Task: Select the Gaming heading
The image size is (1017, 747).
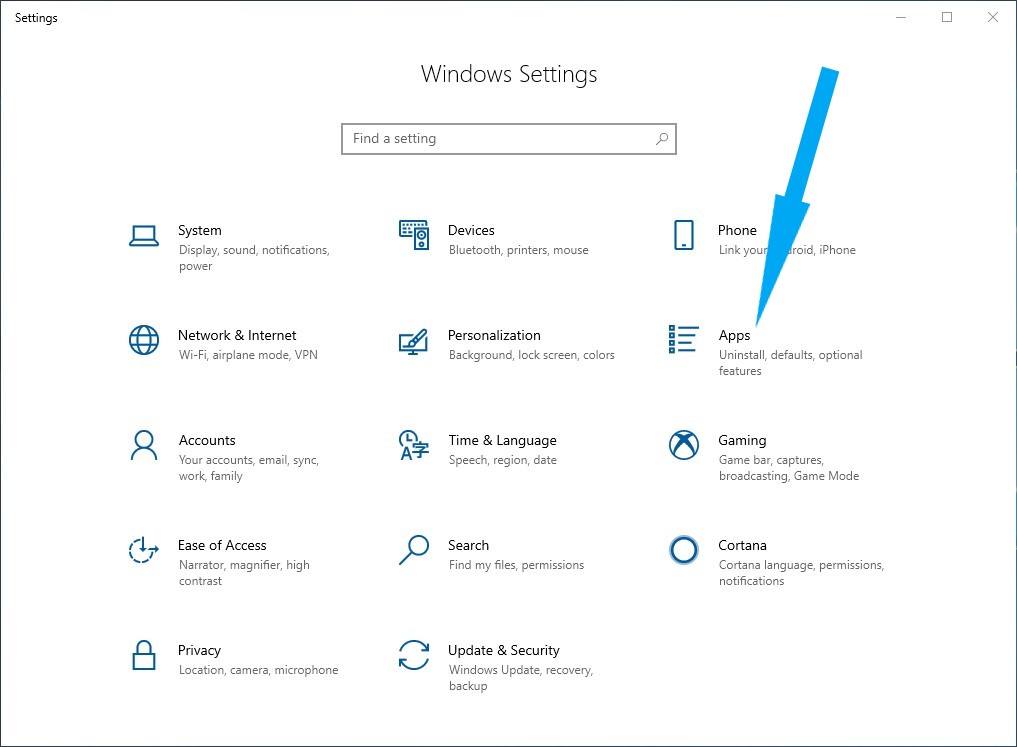Action: pyautogui.click(x=742, y=441)
